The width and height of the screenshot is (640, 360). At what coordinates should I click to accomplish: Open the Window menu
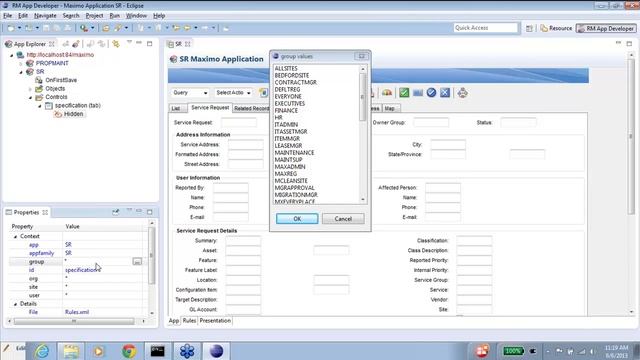[x=136, y=16]
